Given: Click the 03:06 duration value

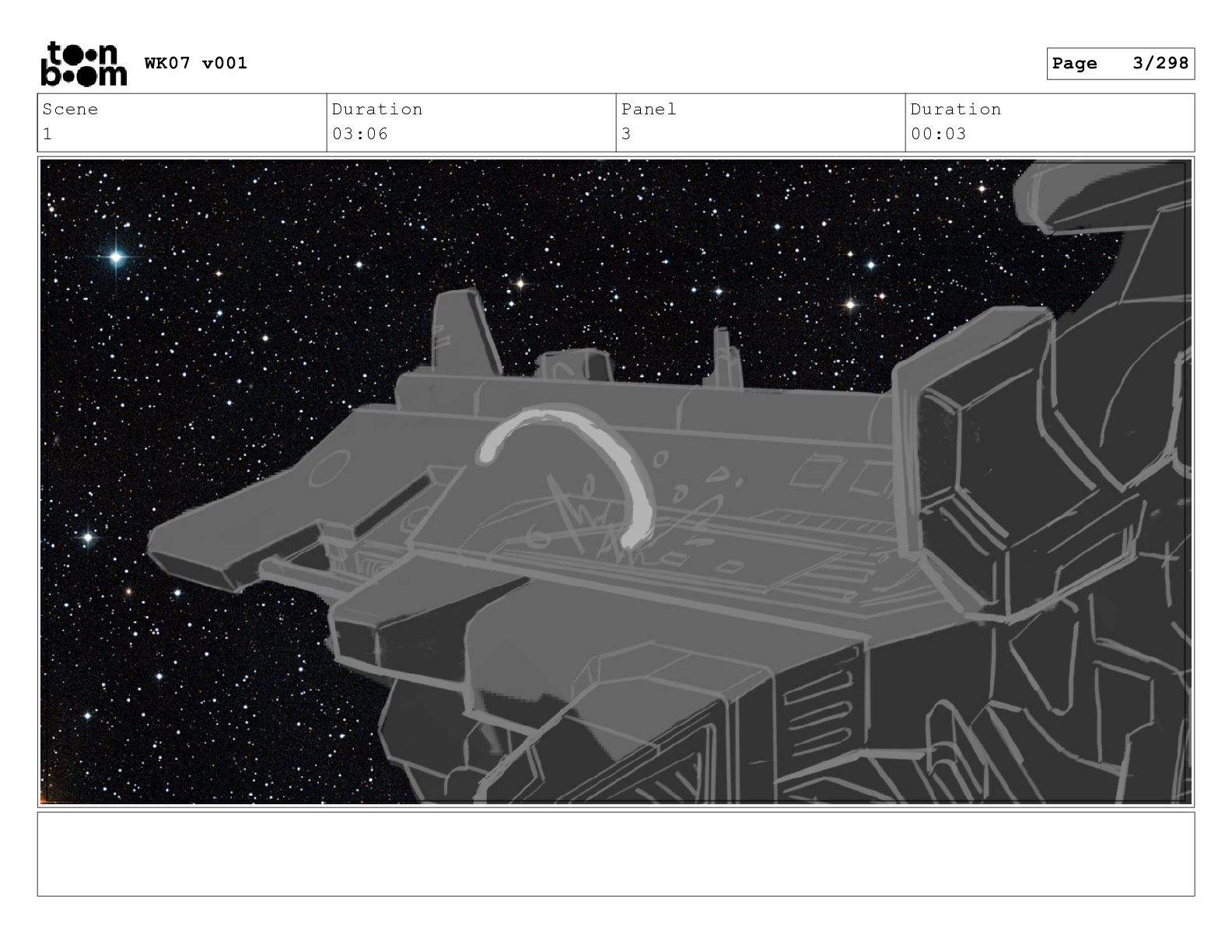Looking at the screenshot, I should (x=360, y=134).
